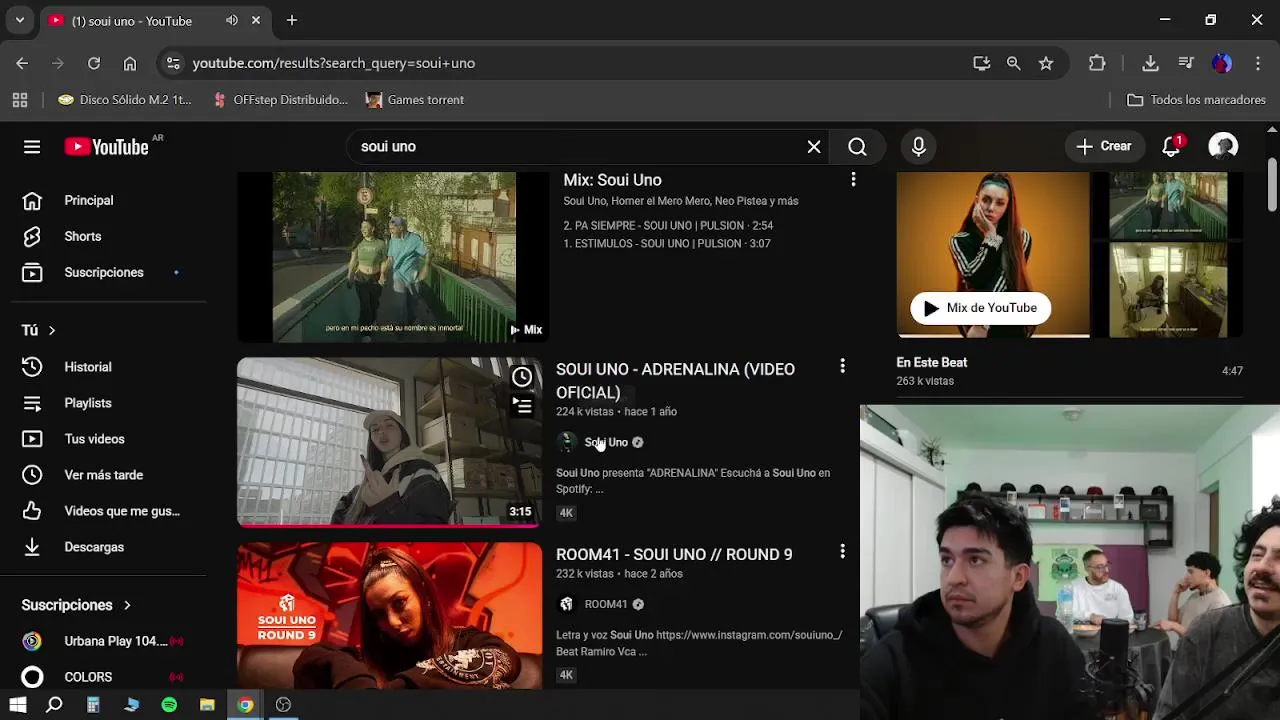Expand the Tú section chevron
The width and height of the screenshot is (1280, 720).
click(x=52, y=330)
